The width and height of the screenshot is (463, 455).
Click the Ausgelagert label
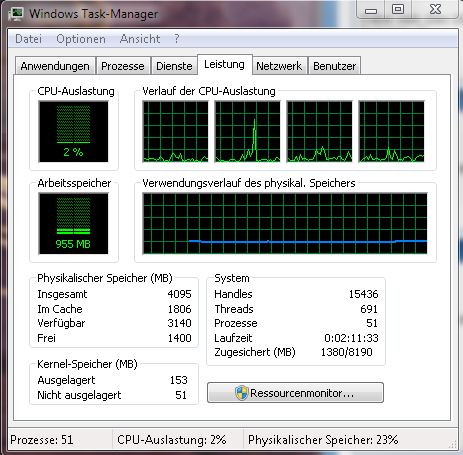(66, 380)
